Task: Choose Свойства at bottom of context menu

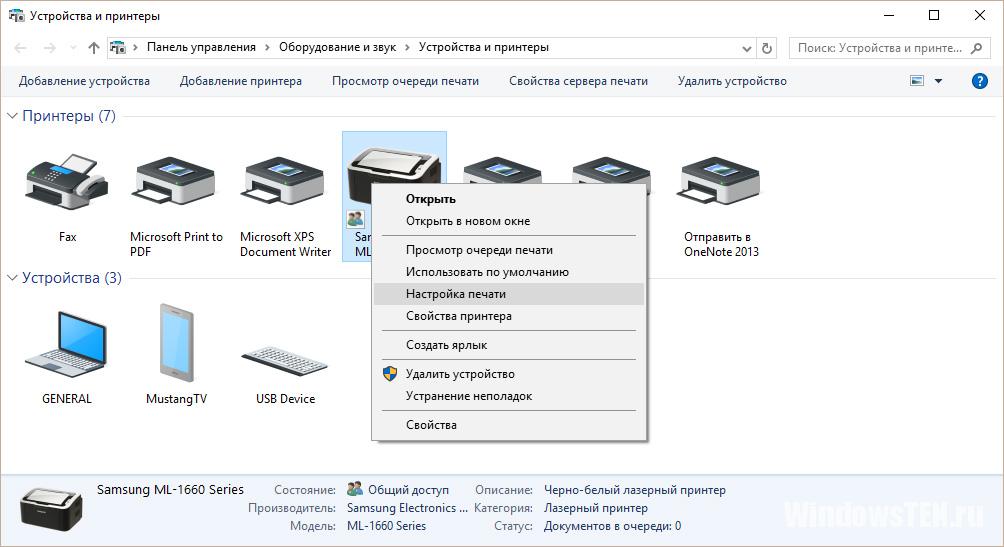Action: tap(509, 425)
